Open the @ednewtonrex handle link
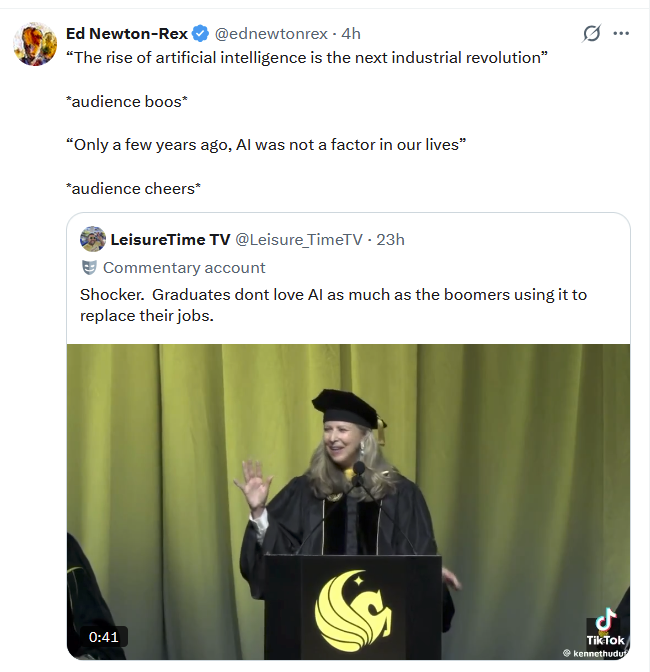The width and height of the screenshot is (650, 672). pyautogui.click(x=271, y=33)
